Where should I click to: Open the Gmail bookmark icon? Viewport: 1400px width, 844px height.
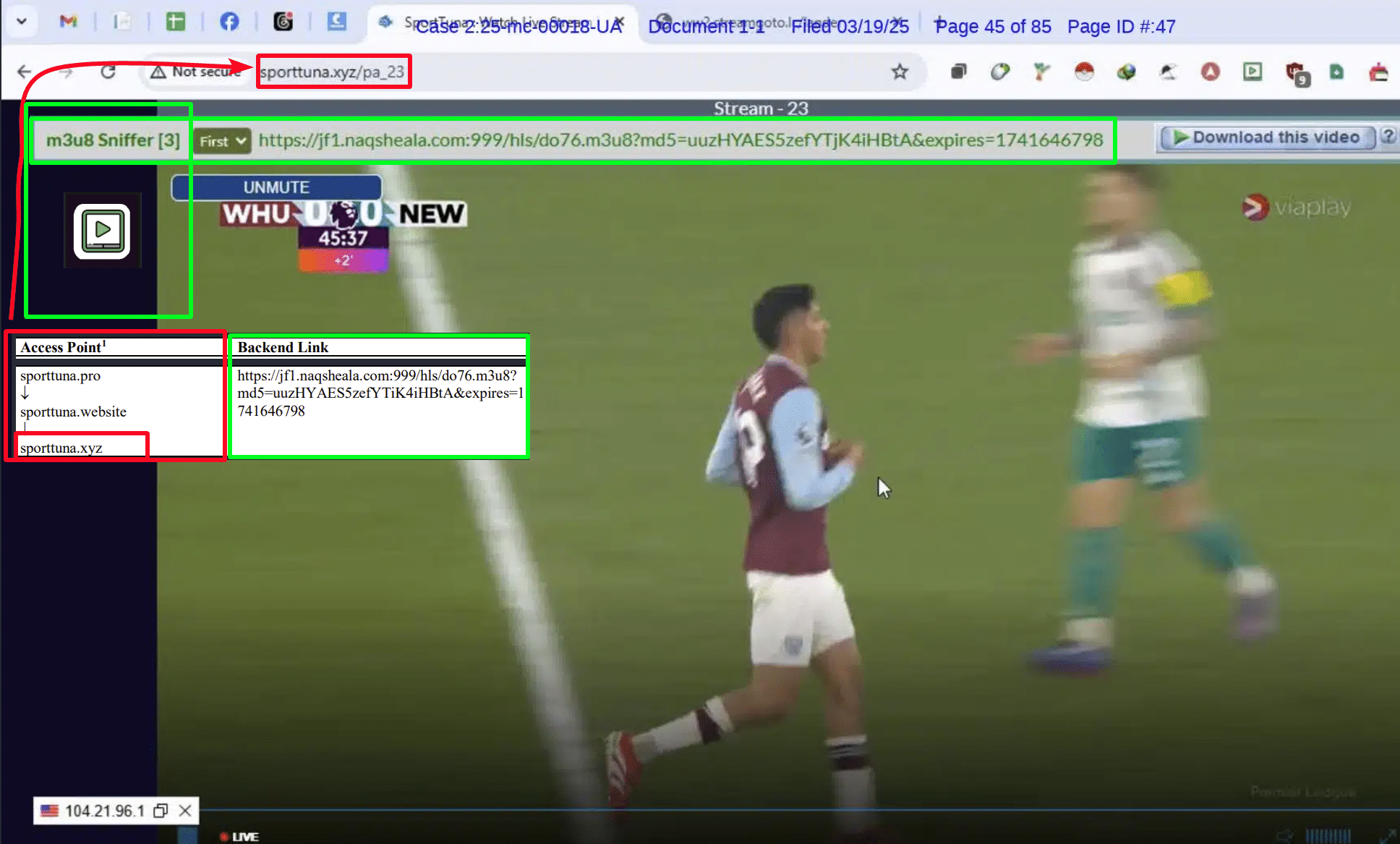coord(68,21)
